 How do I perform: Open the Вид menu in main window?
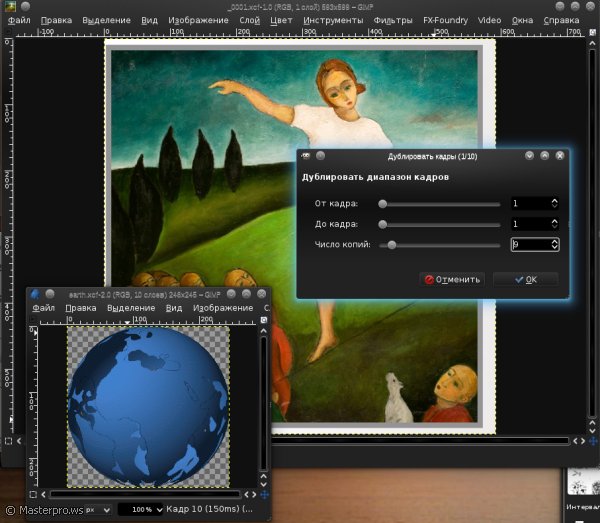tap(149, 20)
